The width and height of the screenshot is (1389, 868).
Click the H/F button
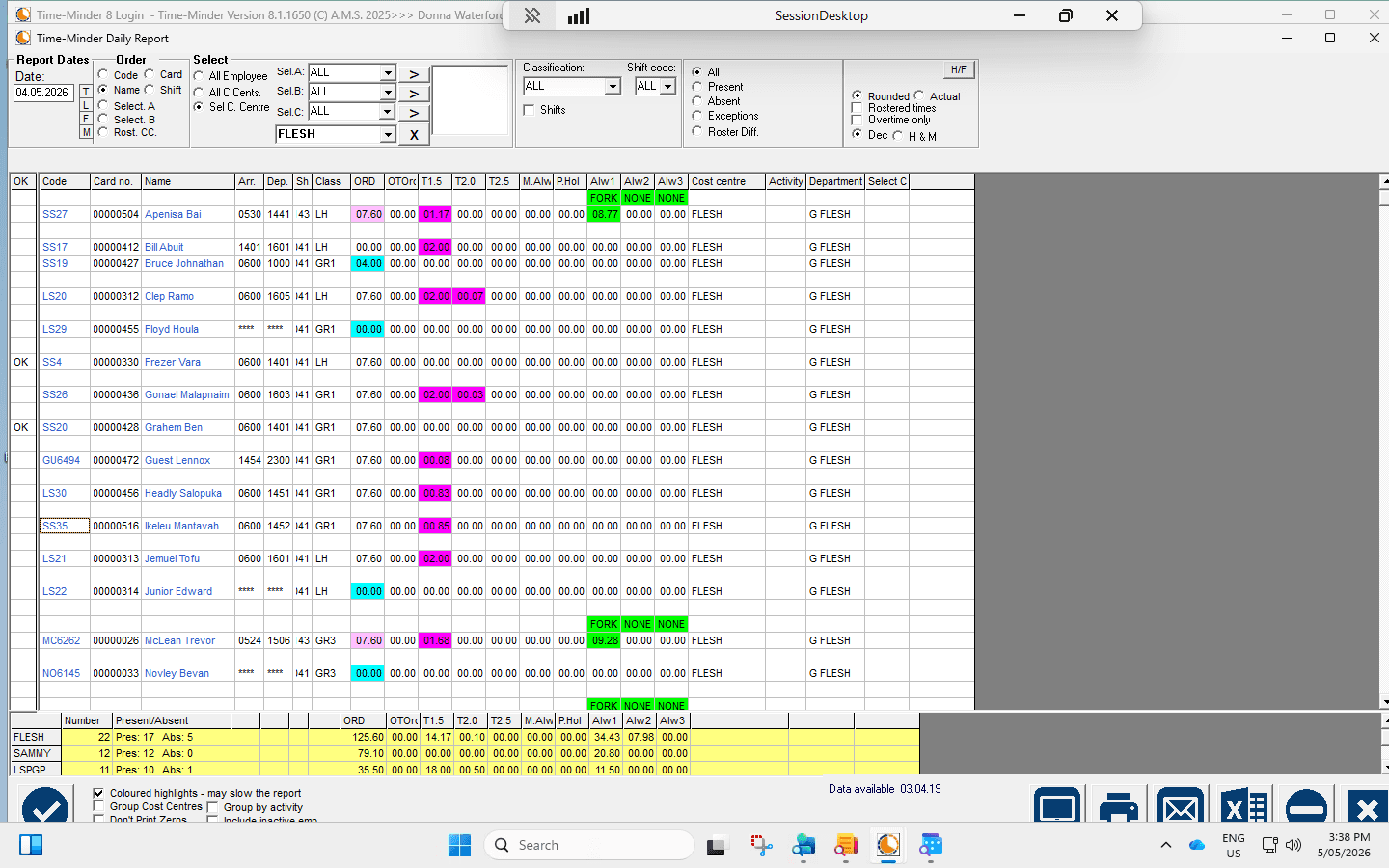pyautogui.click(x=959, y=69)
